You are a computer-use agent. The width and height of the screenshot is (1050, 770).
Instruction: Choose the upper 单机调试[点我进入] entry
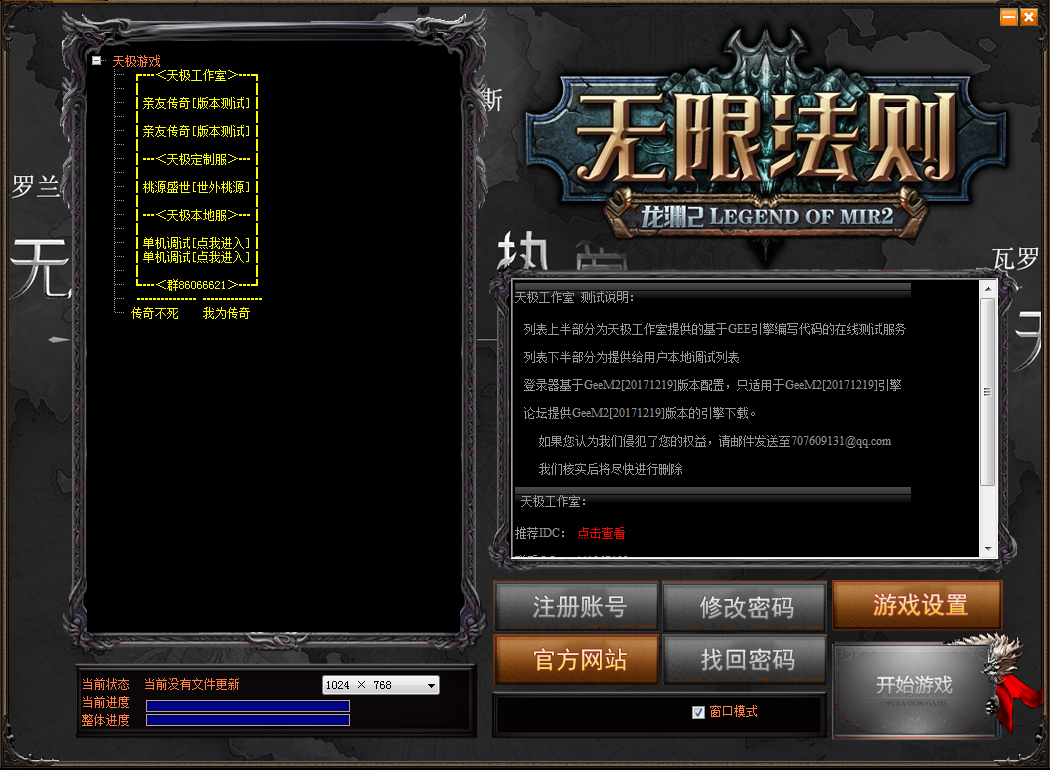coord(196,242)
